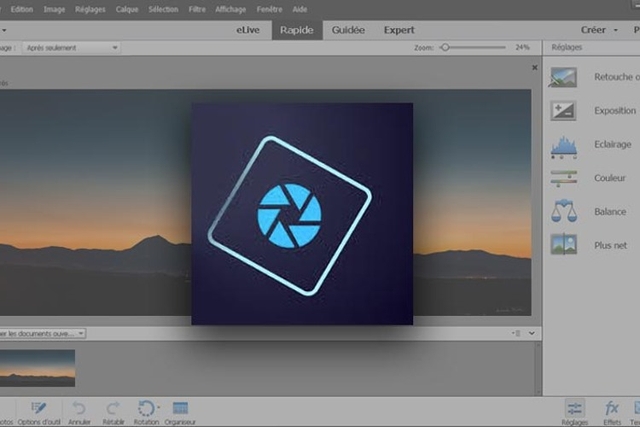Viewport: 640px width, 427px height.
Task: Adjust the Zoom slider handle
Action: tap(445, 47)
